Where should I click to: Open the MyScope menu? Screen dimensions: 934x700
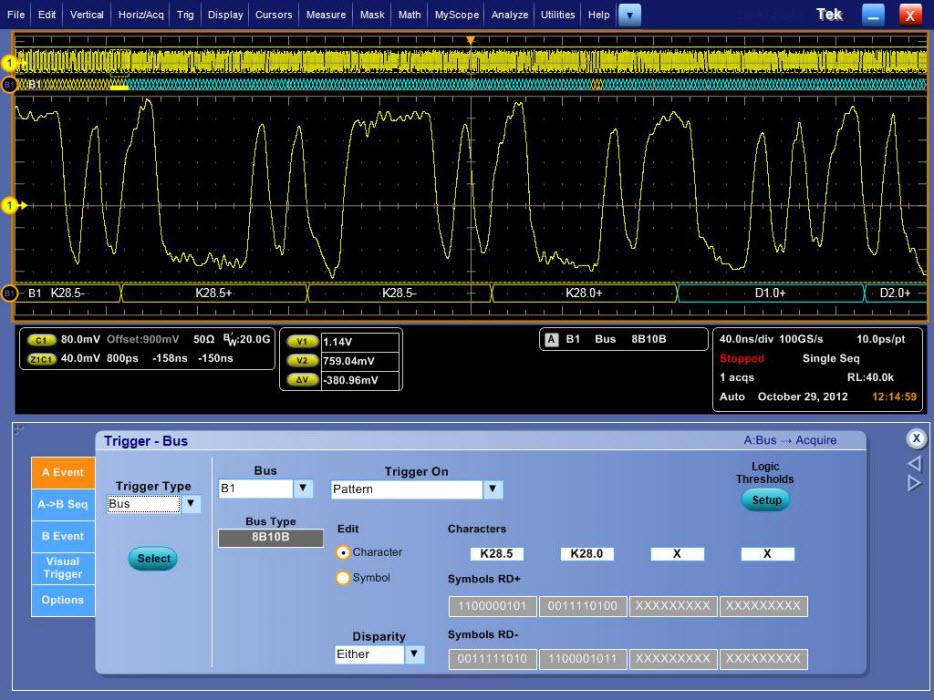(456, 15)
